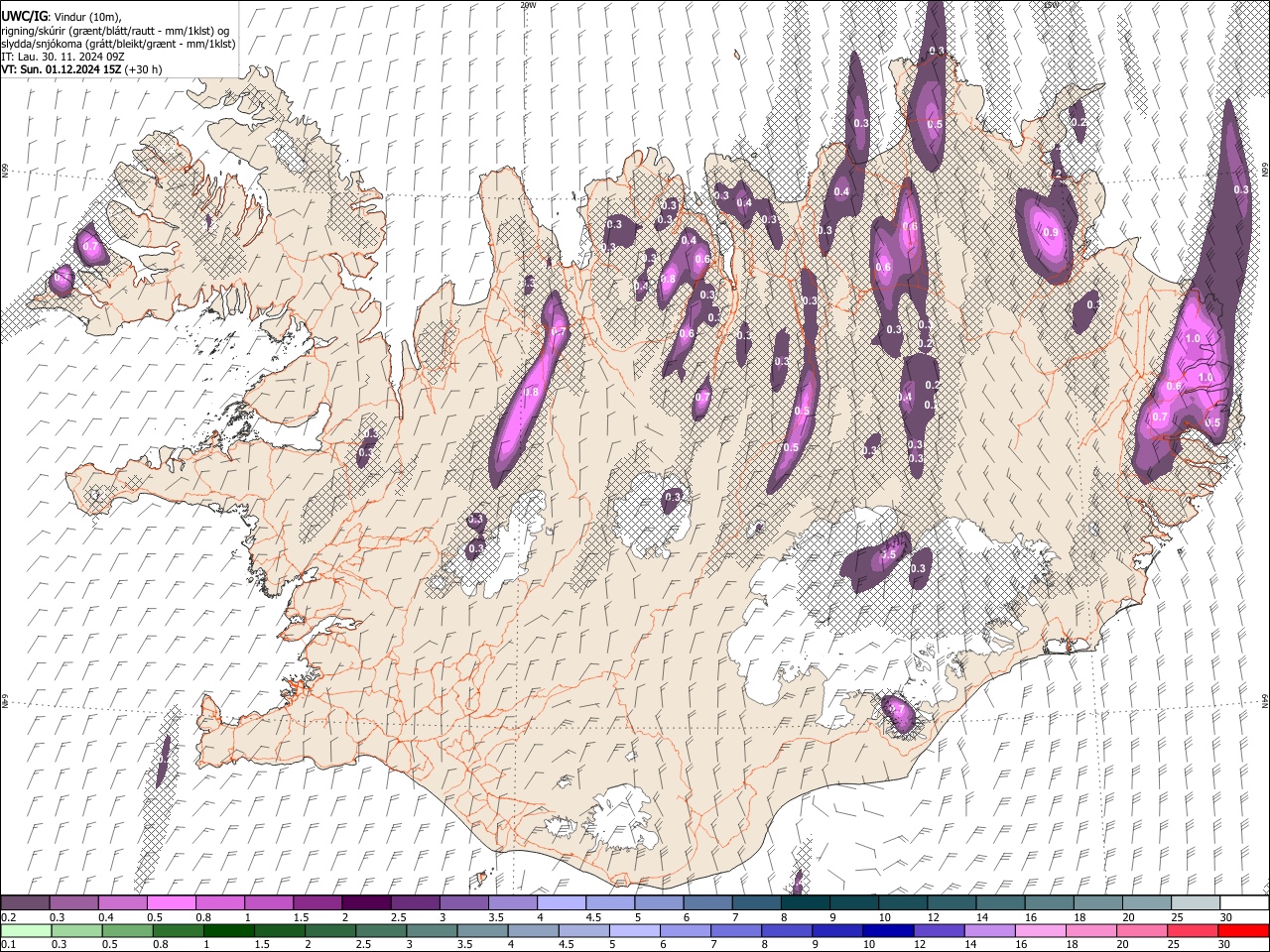Image resolution: width=1270 pixels, height=952 pixels.
Task: Click the 0.9 precipitation value in northeast Iceland
Action: [1052, 233]
